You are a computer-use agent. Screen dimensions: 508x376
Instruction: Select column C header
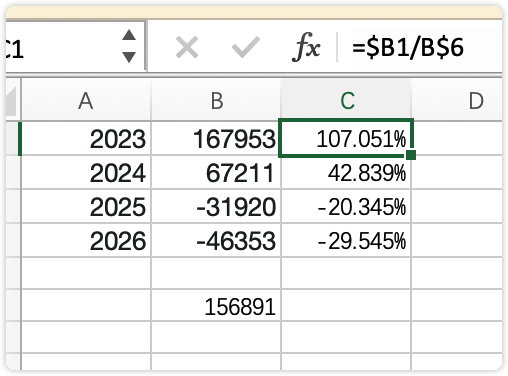coord(347,100)
